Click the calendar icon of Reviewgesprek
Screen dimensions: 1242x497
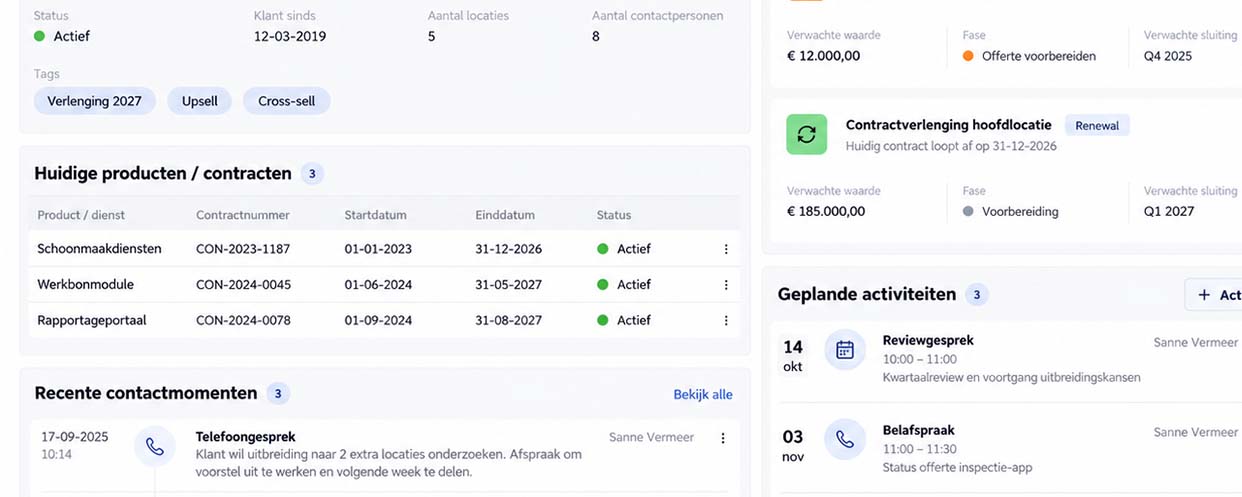[845, 350]
